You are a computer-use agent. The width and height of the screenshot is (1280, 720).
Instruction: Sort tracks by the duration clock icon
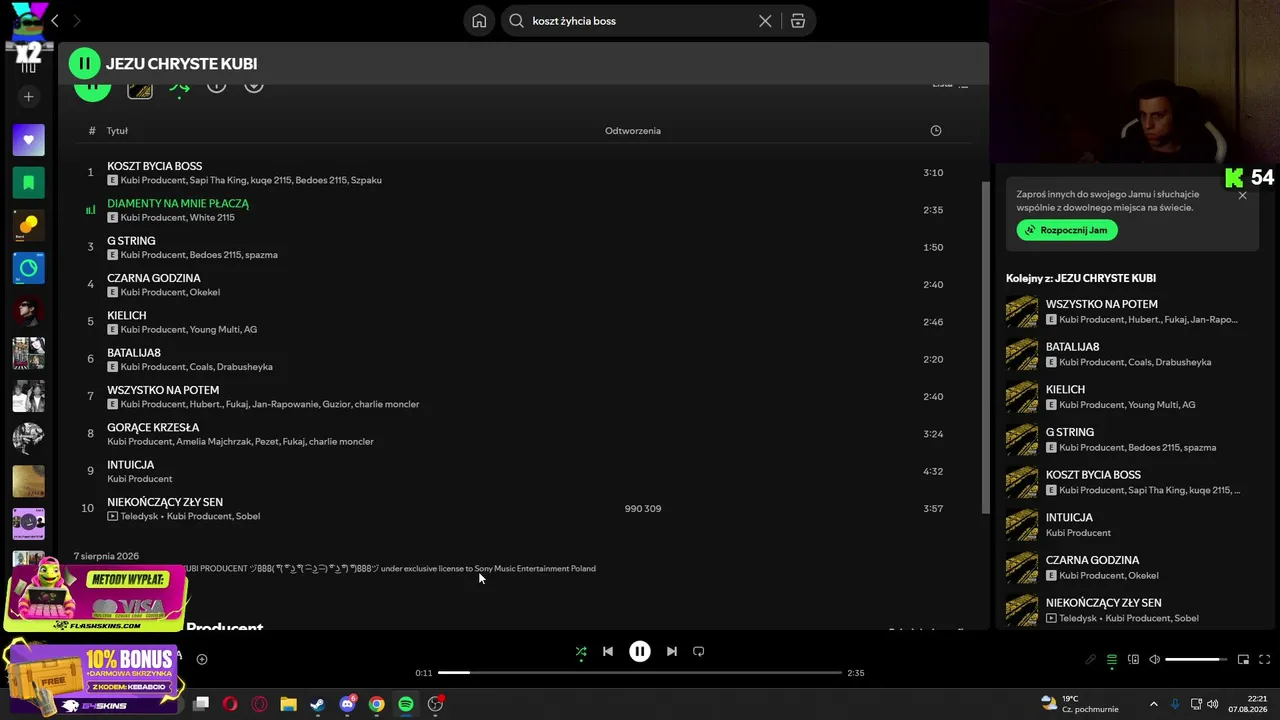pyautogui.click(x=936, y=131)
